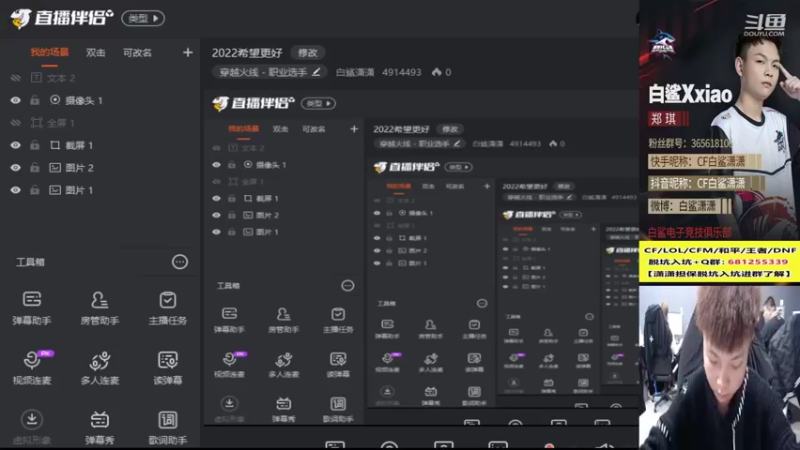Screen dimensions: 800x450
Task: Click 修改 to edit the stream title
Action: [x=308, y=53]
